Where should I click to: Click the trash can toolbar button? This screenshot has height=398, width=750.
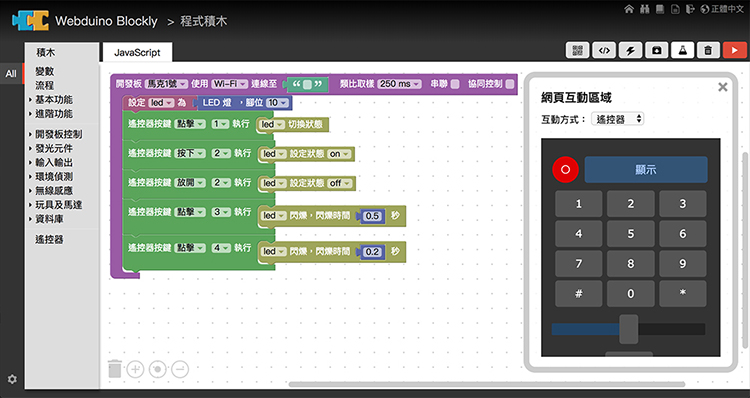click(708, 50)
